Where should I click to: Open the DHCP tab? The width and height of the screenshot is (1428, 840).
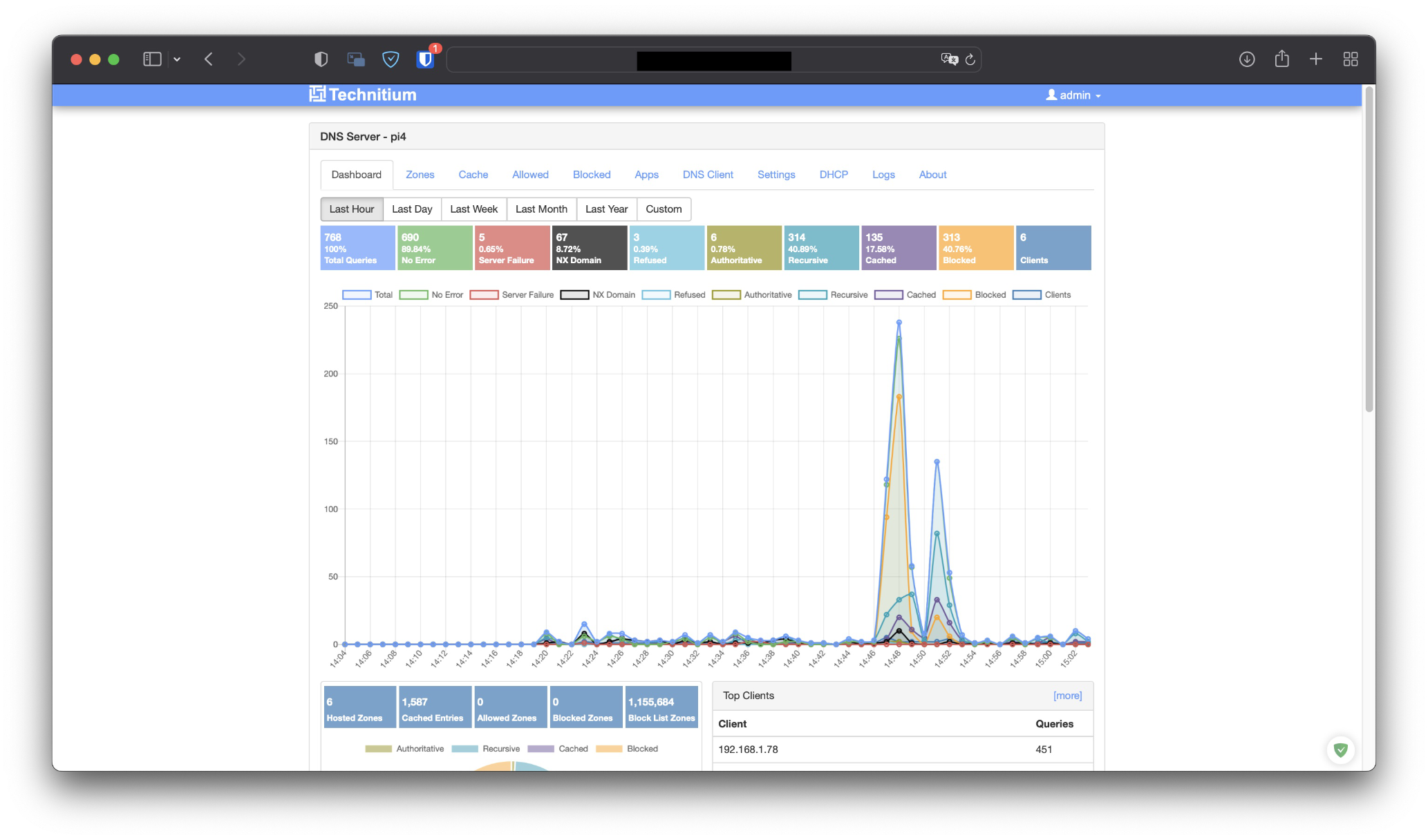click(x=833, y=175)
